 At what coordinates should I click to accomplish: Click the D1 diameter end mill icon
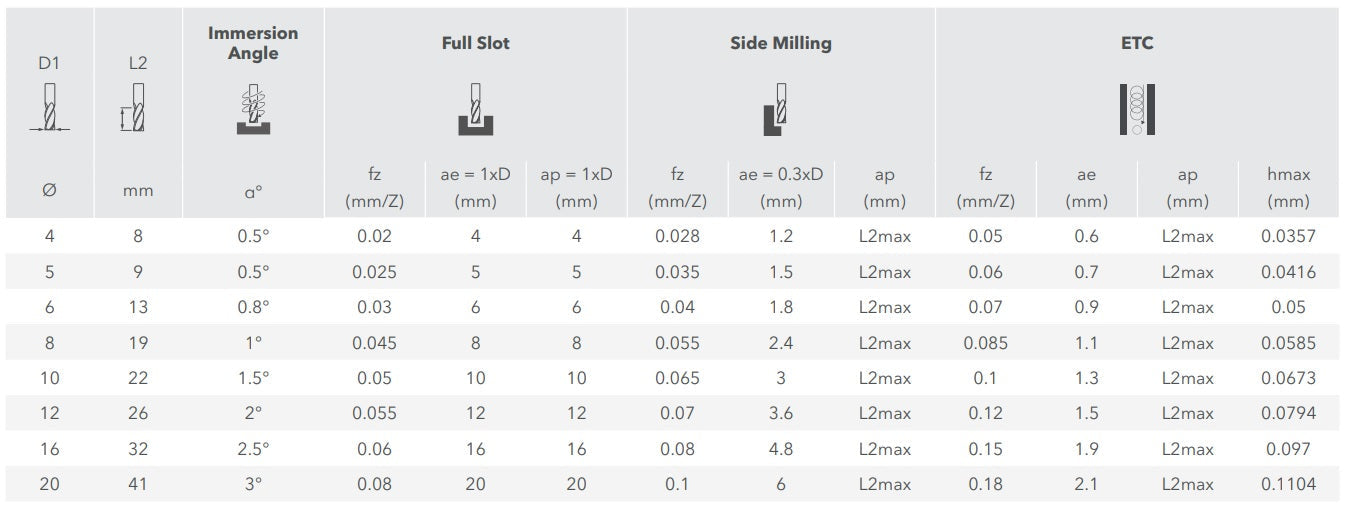49,109
